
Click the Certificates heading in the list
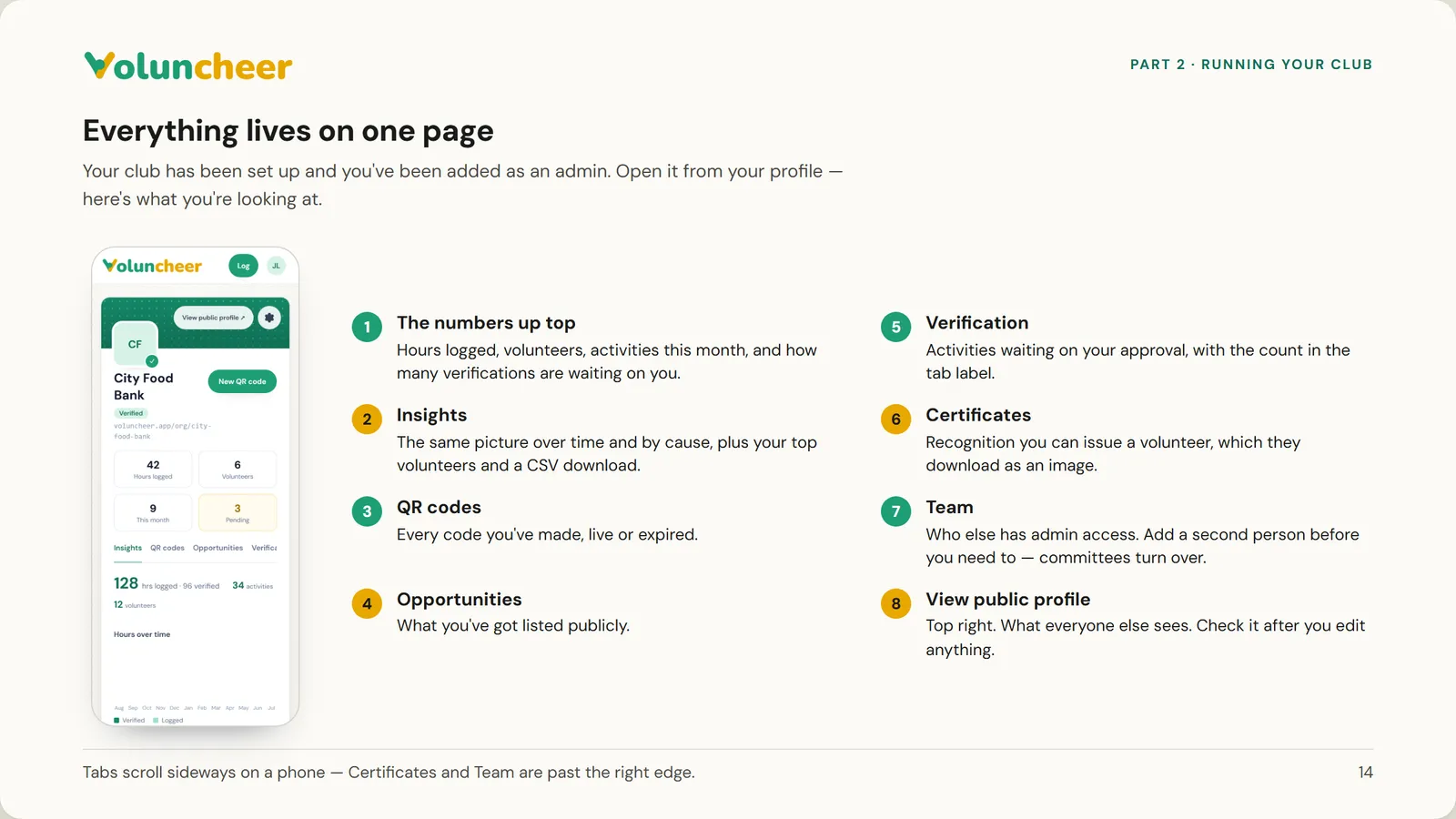click(978, 415)
